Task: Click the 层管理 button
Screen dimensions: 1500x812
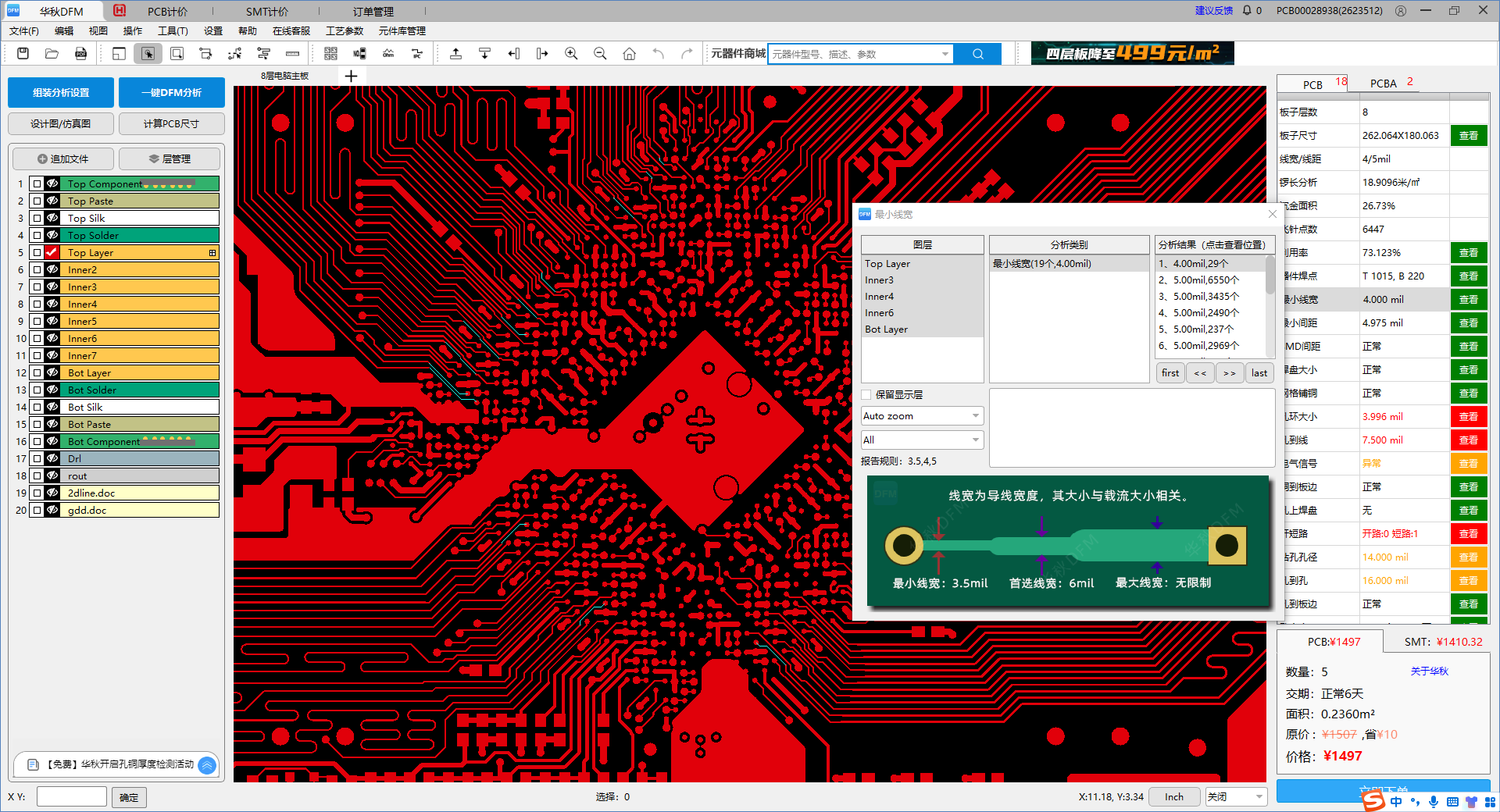Action: tap(170, 159)
